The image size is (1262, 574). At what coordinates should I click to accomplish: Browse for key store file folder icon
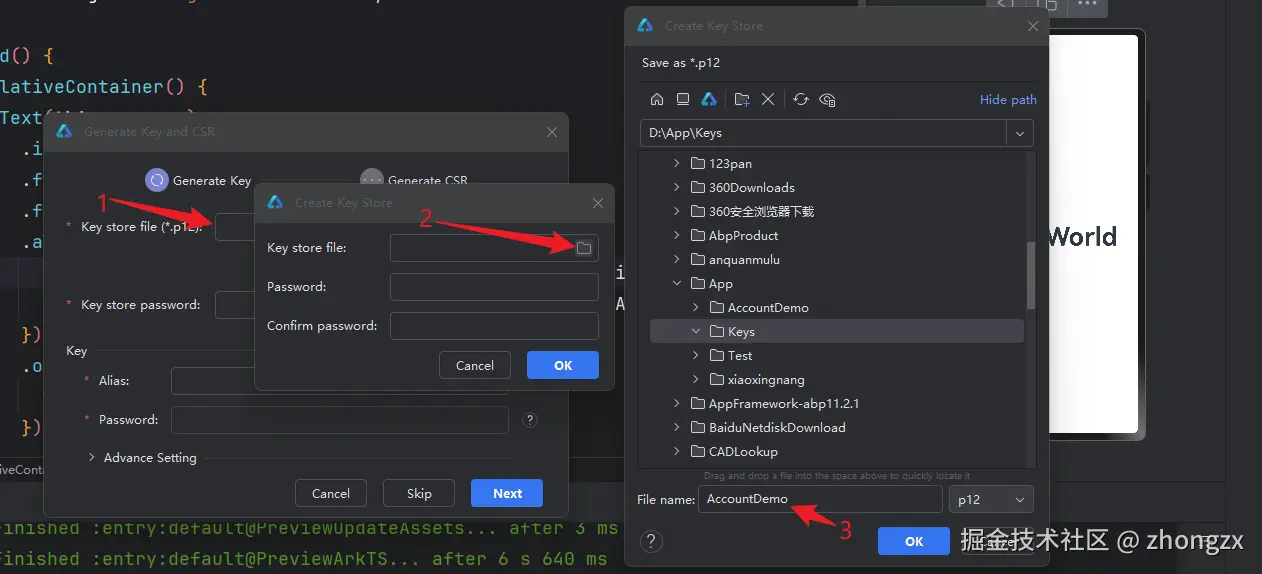[x=584, y=248]
